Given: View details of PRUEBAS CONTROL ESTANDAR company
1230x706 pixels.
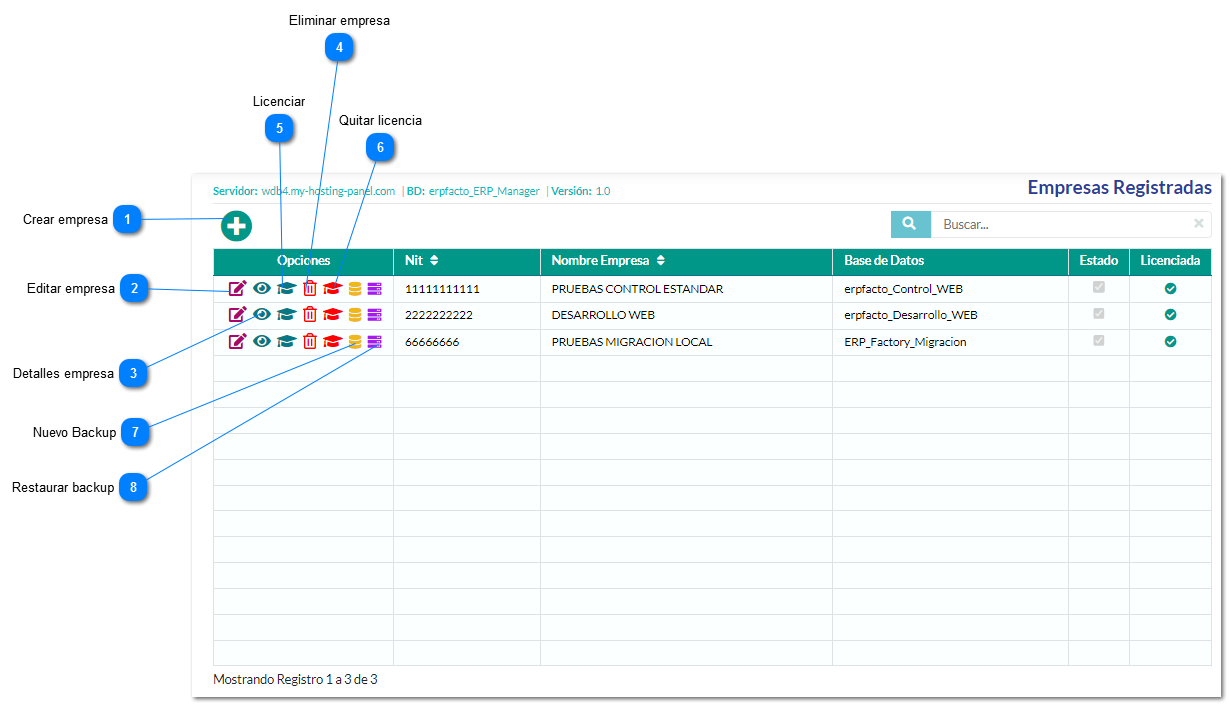Looking at the screenshot, I should click(x=262, y=289).
